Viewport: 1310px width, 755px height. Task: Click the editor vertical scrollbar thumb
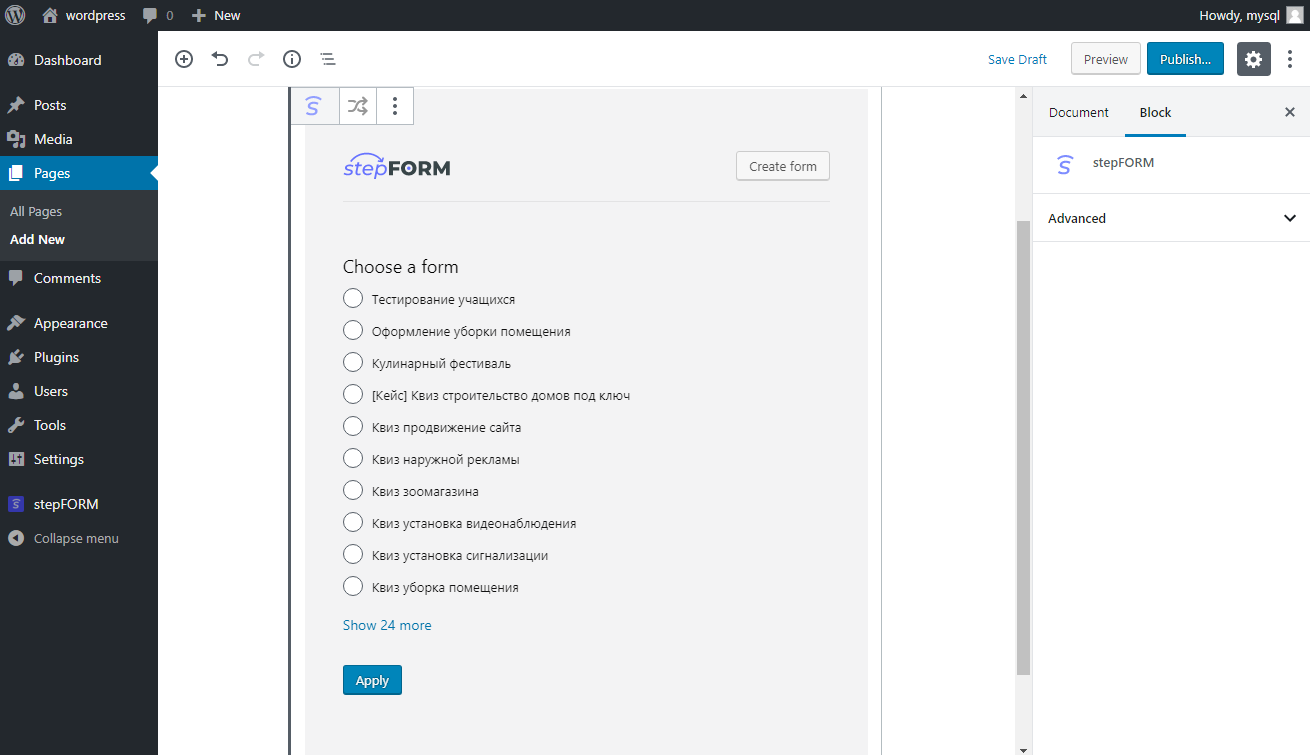[x=1023, y=446]
